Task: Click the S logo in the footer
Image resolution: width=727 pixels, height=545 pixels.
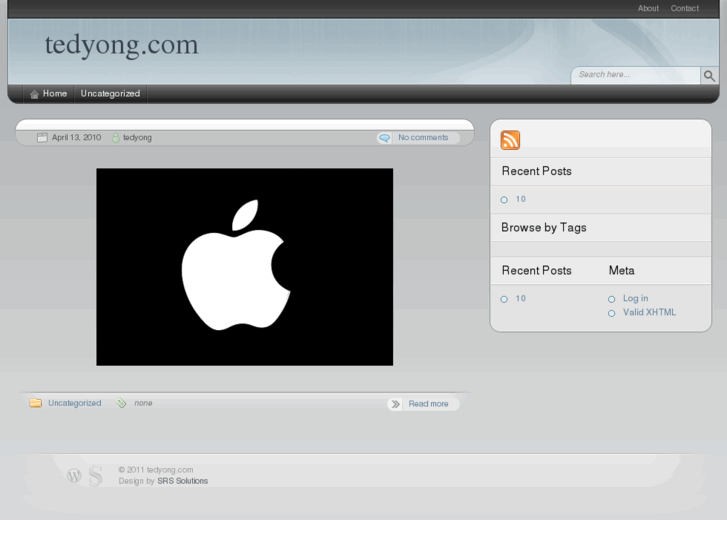Action: (96, 475)
